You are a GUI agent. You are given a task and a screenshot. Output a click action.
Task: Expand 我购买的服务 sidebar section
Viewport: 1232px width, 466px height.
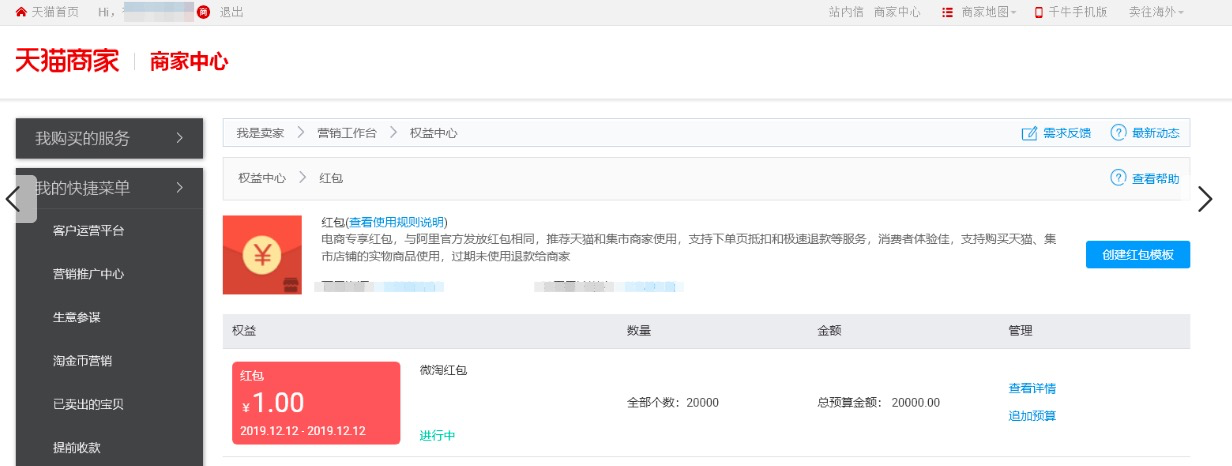(x=110, y=138)
